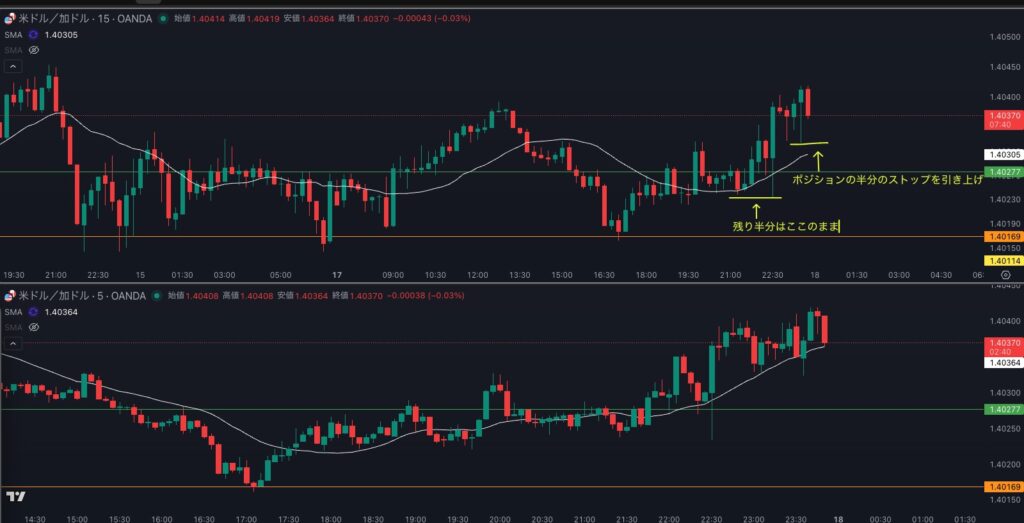Screen dimensions: 1024x523
Task: Click the orange 1.40169 price label in top chart
Action: point(1004,237)
